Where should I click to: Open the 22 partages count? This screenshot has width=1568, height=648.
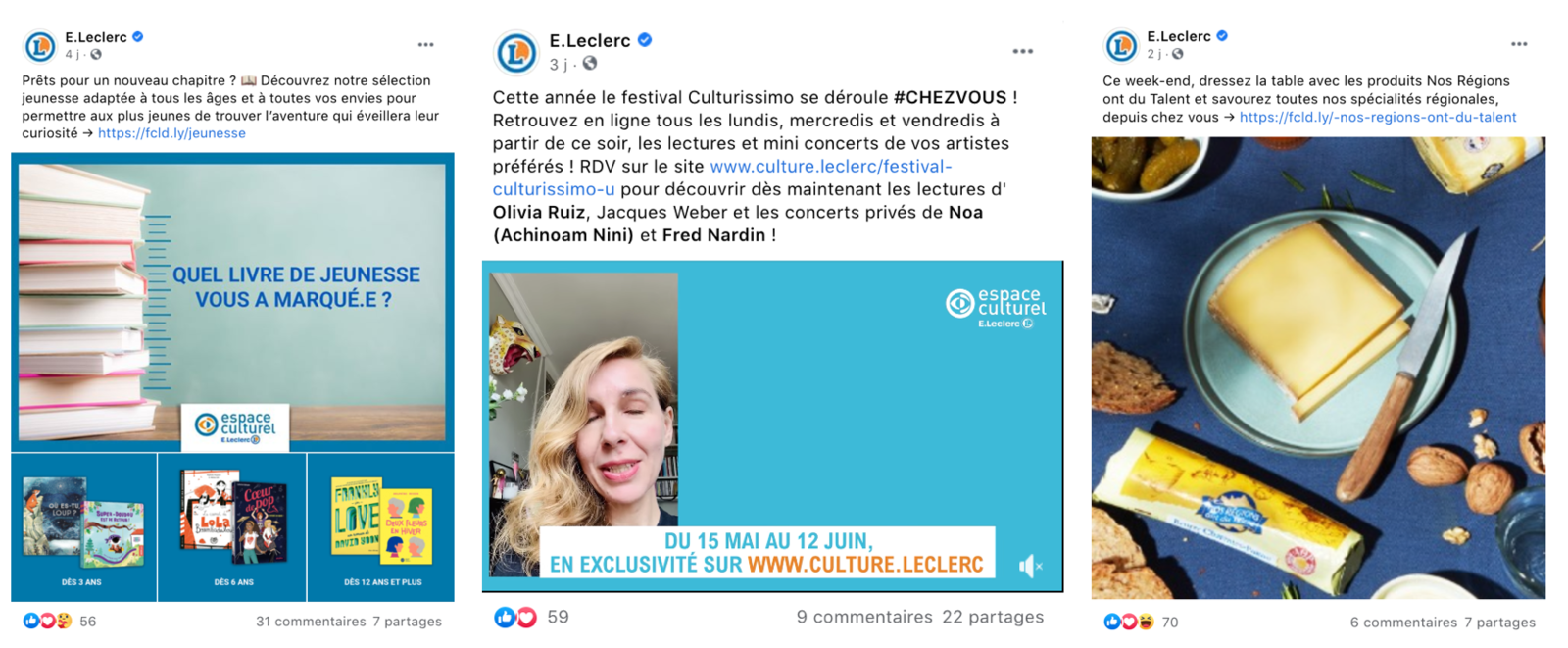(993, 617)
